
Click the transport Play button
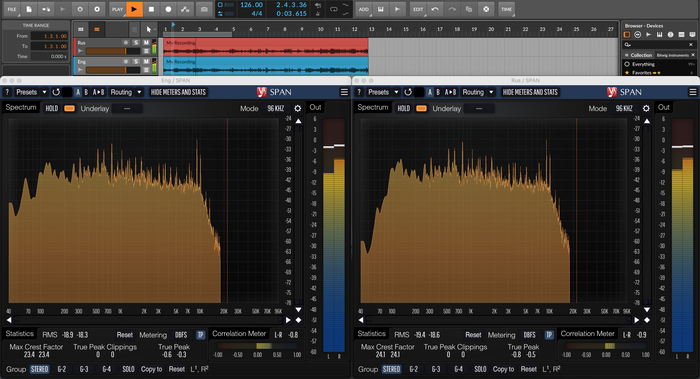click(x=134, y=9)
